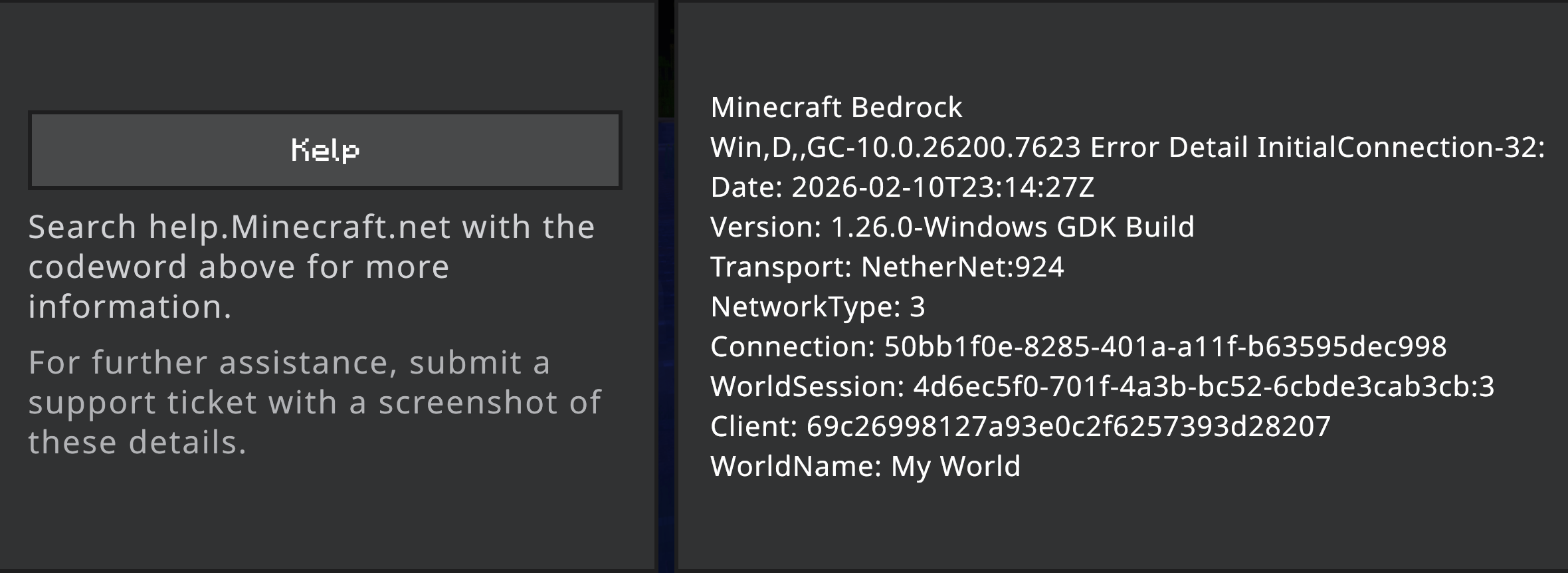
Task: Click the 'WorldName:' label
Action: click(796, 467)
